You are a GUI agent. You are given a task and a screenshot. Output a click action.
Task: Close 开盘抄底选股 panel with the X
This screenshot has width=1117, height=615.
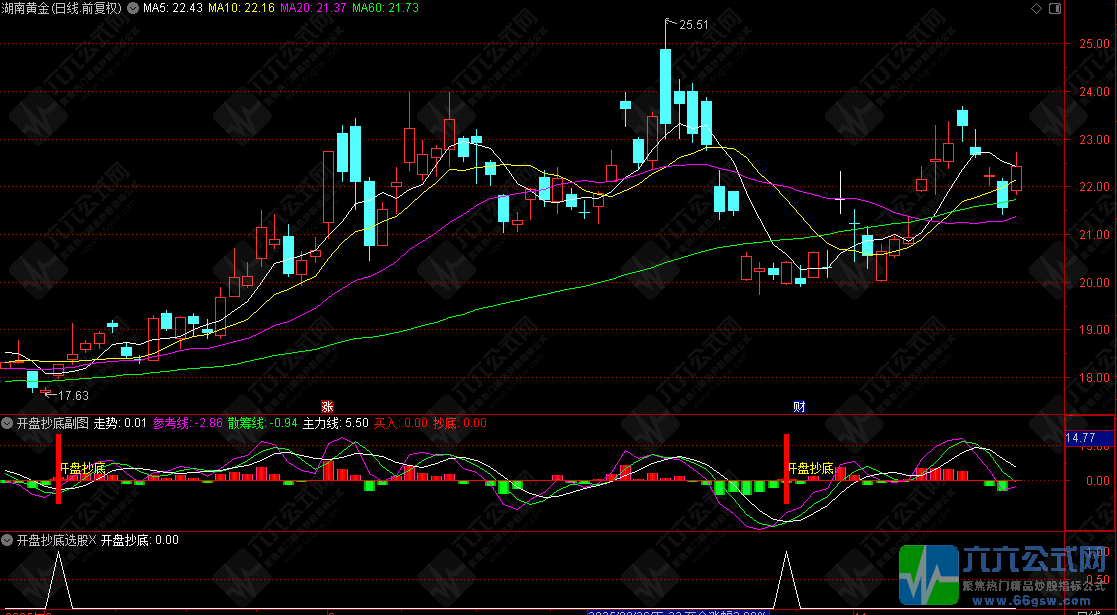(x=91, y=540)
